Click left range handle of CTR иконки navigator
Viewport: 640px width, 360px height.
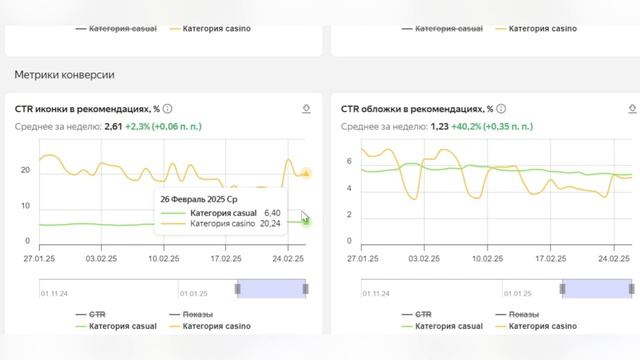pyautogui.click(x=237, y=289)
